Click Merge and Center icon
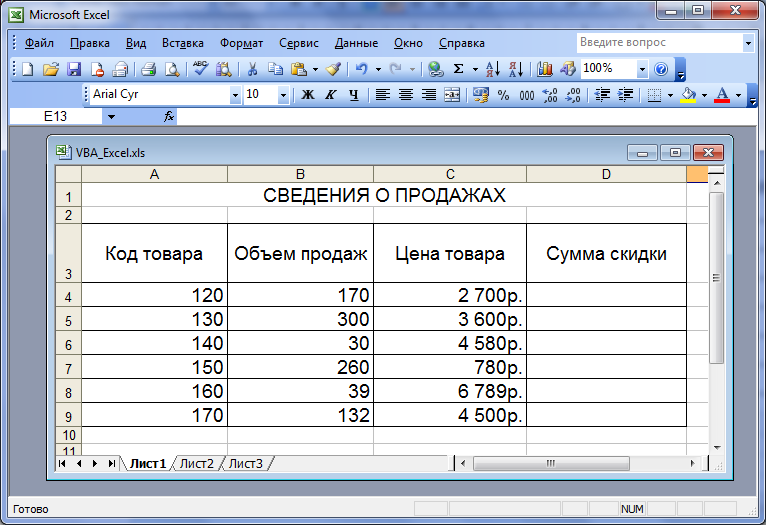The width and height of the screenshot is (766, 525). (452, 95)
